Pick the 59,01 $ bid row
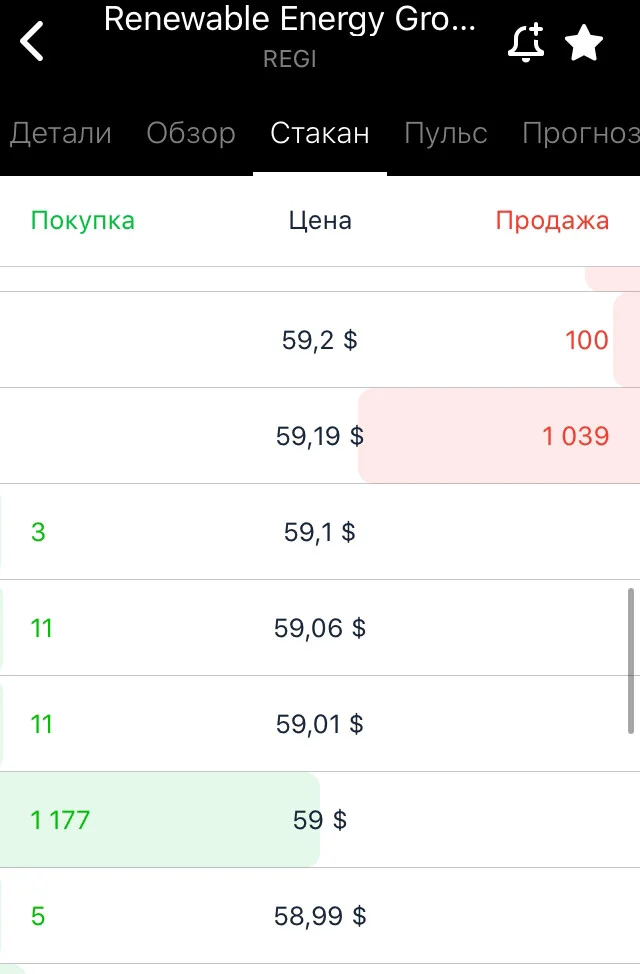Viewport: 640px width, 974px height. coord(320,724)
